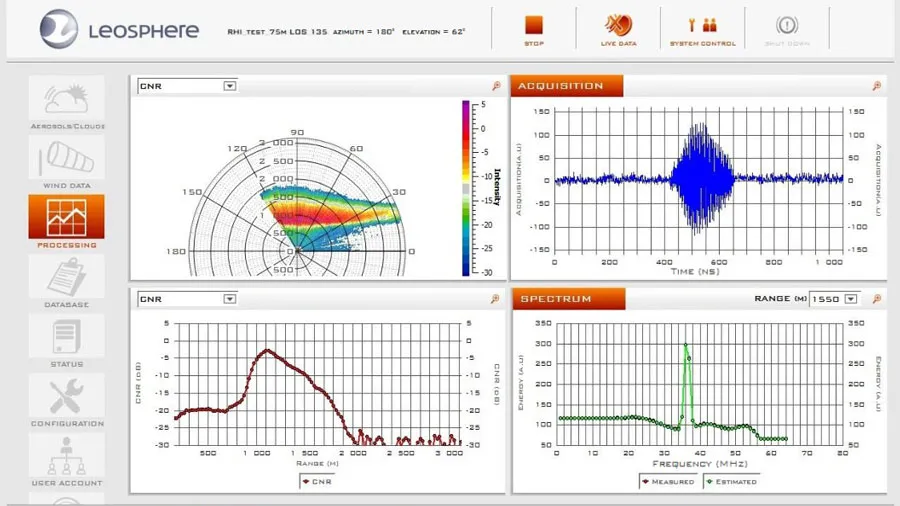Open Configuration tools icon

[67, 396]
